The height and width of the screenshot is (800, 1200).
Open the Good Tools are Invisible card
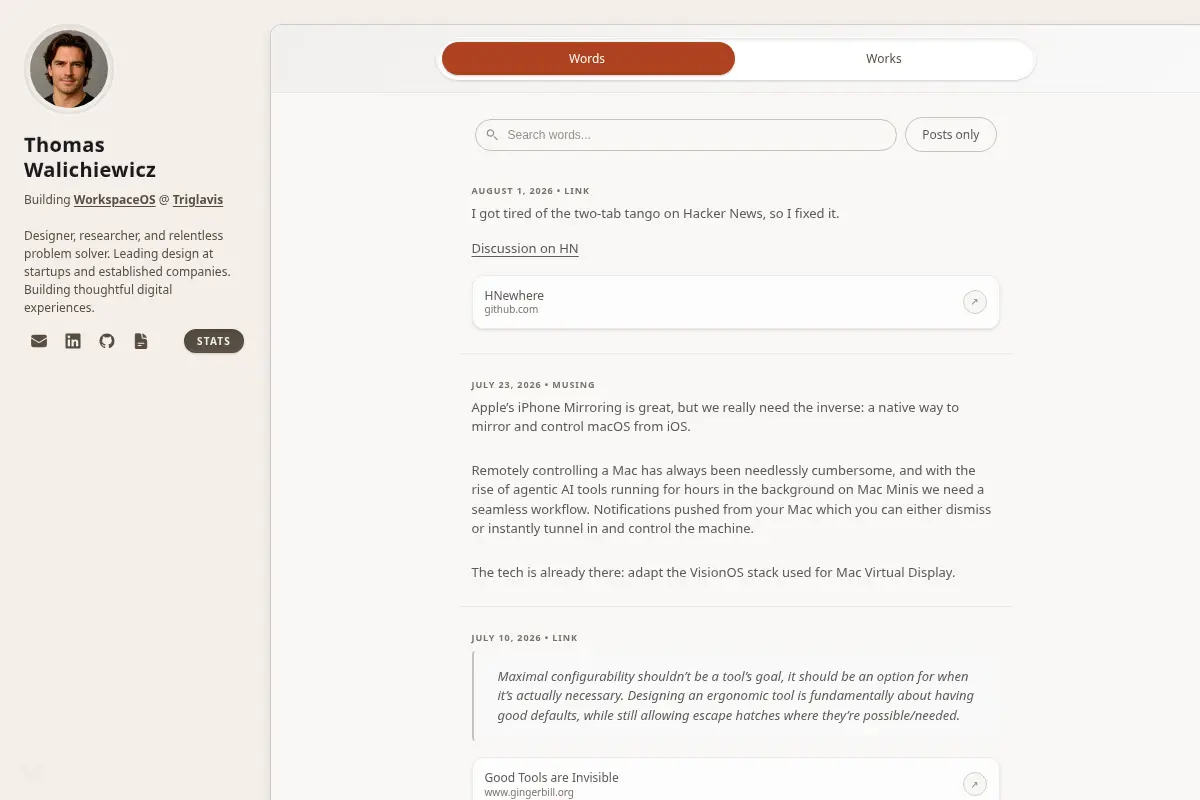coord(736,780)
